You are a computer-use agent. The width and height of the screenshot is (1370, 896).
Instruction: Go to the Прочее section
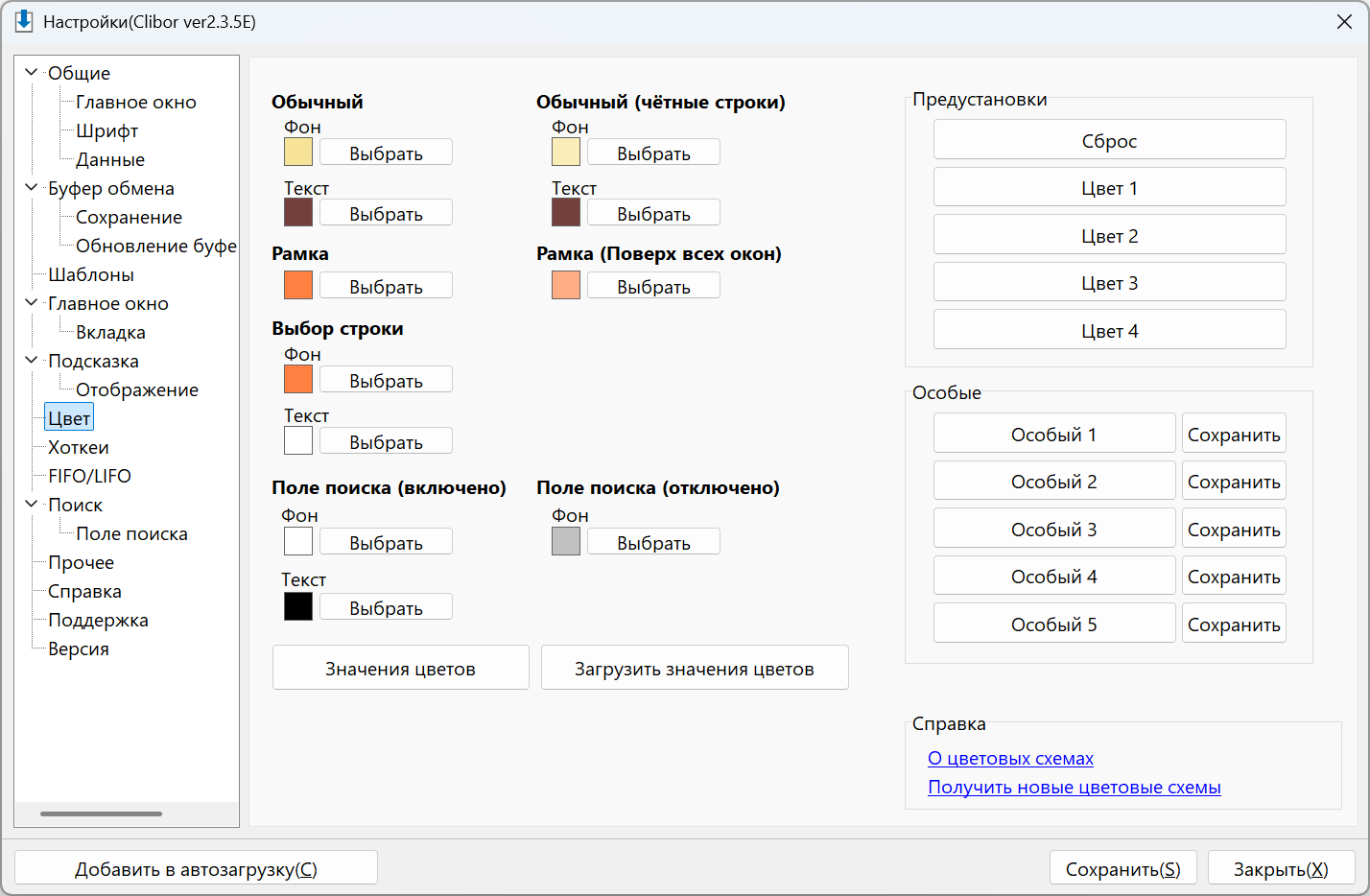click(81, 562)
